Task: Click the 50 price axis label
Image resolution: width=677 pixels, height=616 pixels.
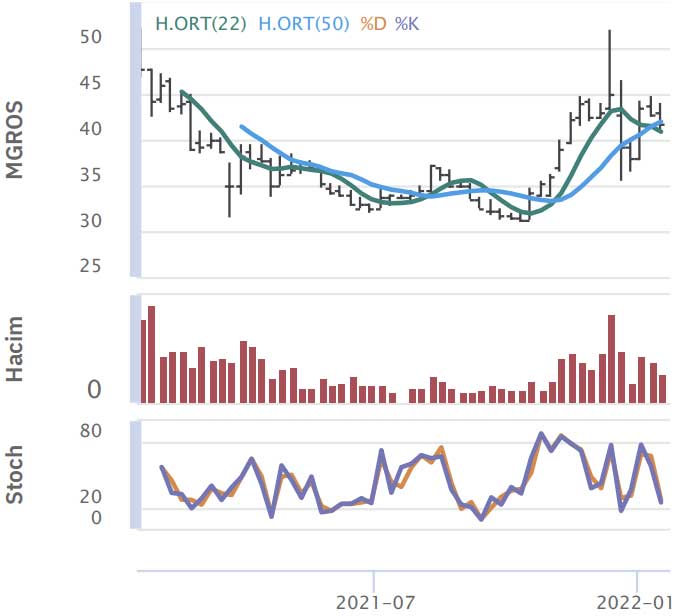Action: (91, 37)
